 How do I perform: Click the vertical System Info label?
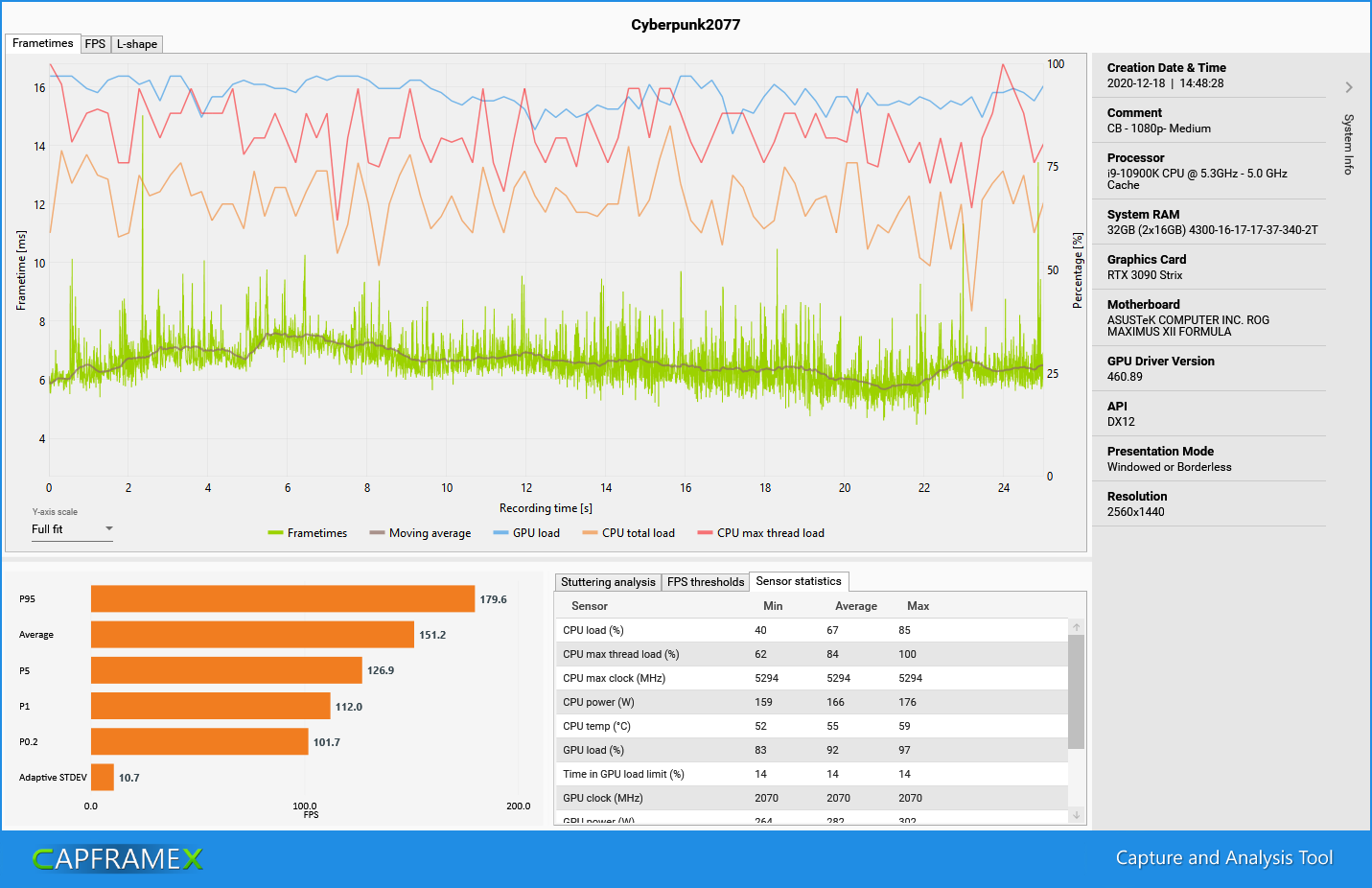[1348, 144]
